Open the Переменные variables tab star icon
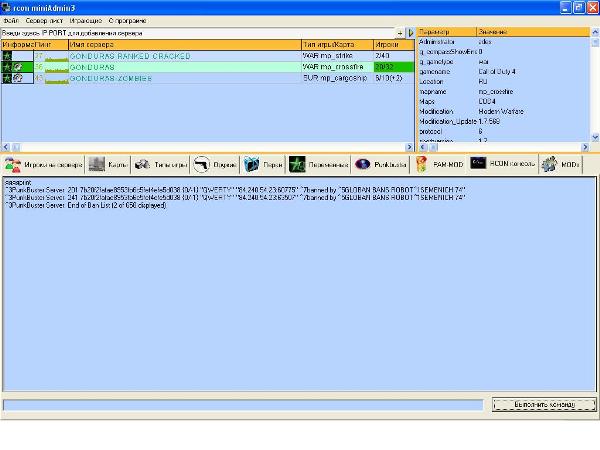The height and width of the screenshot is (450, 600). 297,165
